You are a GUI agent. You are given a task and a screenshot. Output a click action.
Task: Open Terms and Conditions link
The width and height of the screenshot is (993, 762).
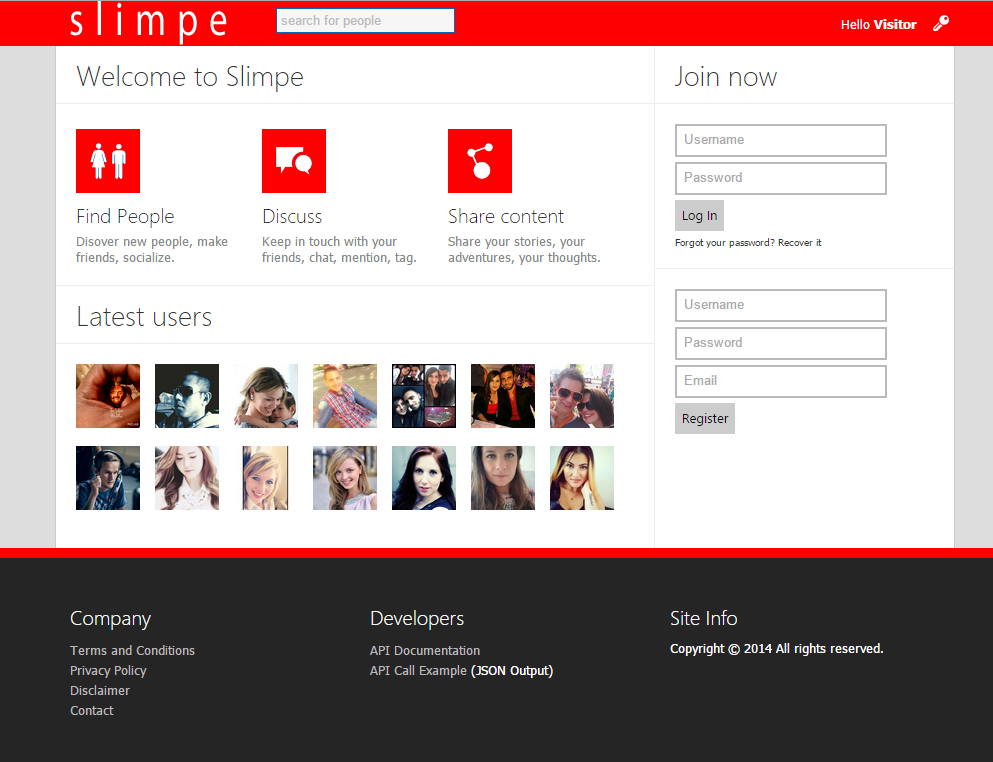coord(132,651)
